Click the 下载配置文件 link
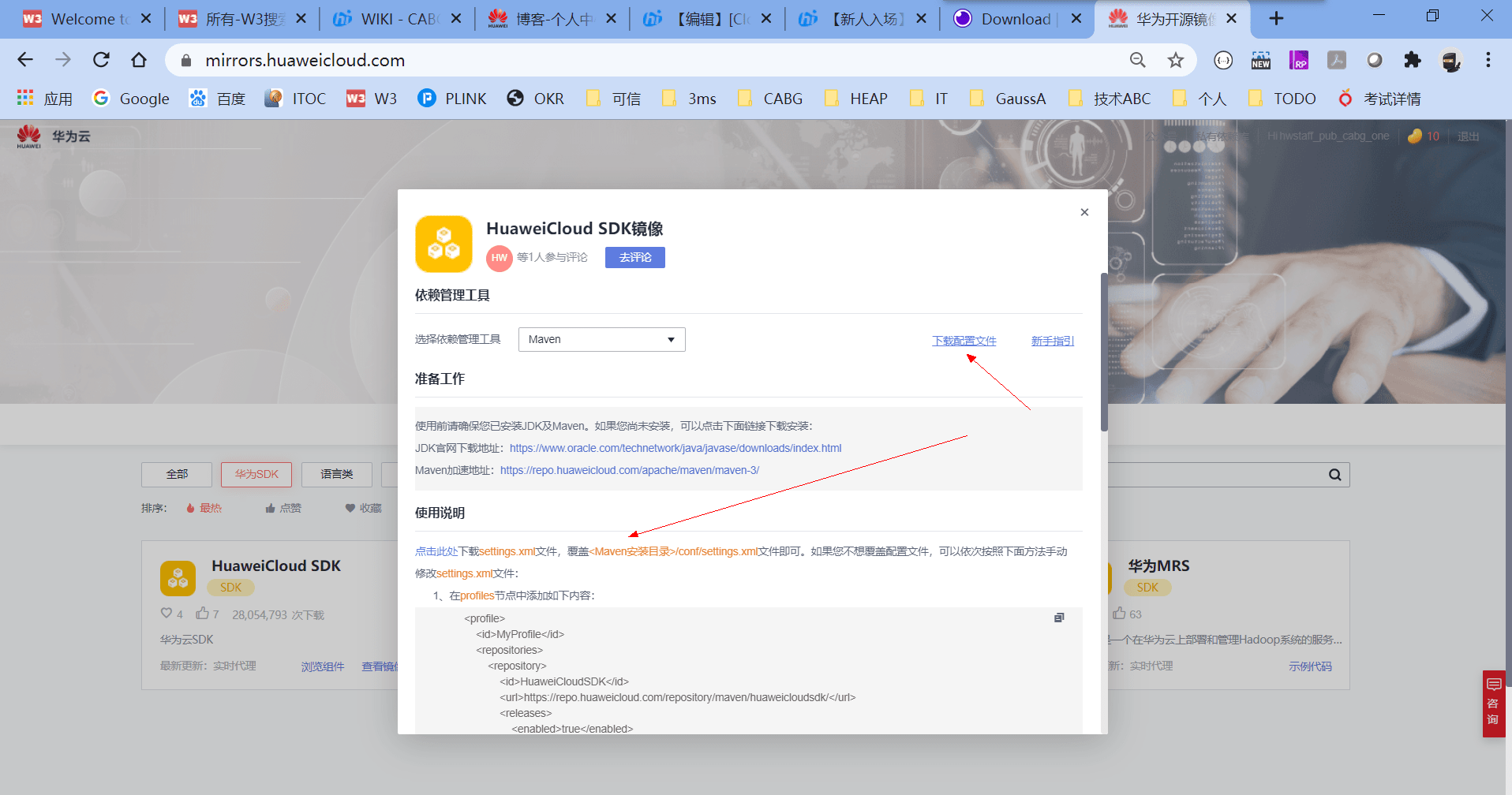The height and width of the screenshot is (795, 1512). pyautogui.click(x=964, y=341)
